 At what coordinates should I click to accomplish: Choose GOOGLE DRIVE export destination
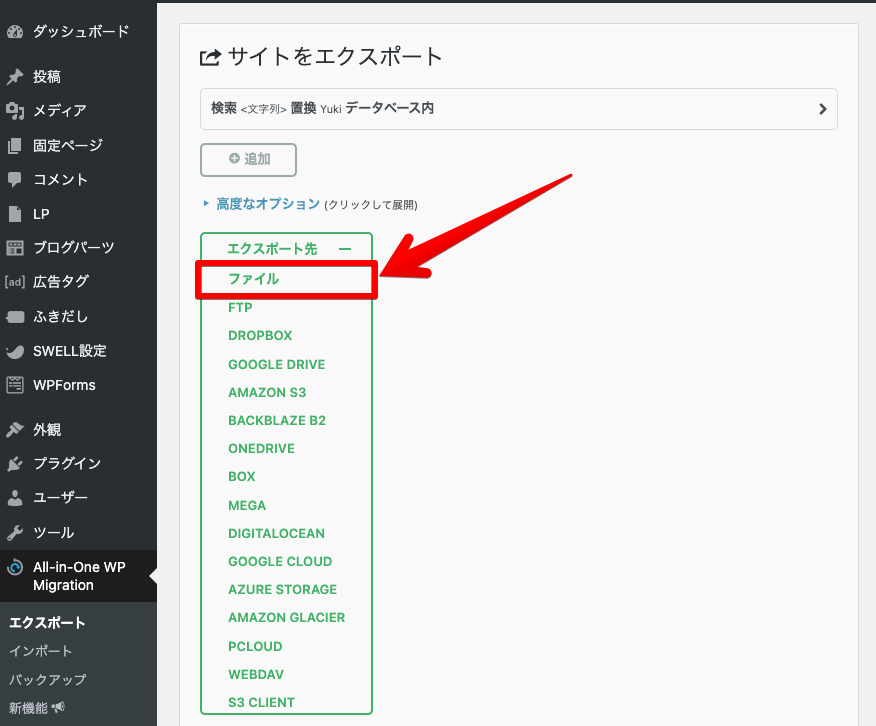(x=277, y=365)
